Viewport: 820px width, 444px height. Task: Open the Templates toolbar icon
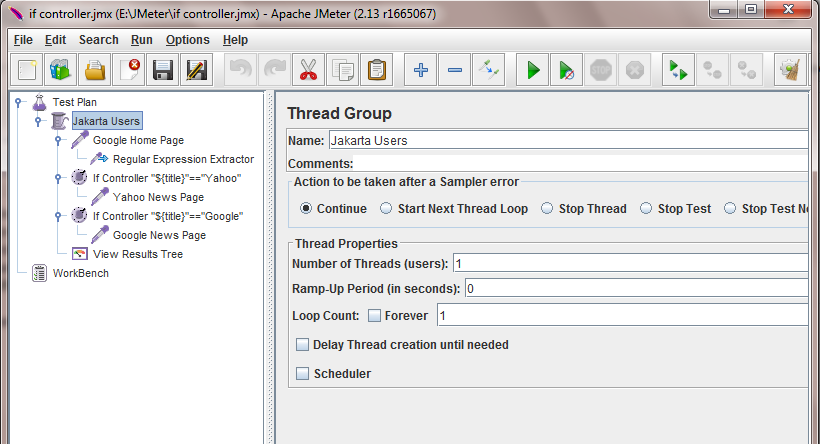60,70
